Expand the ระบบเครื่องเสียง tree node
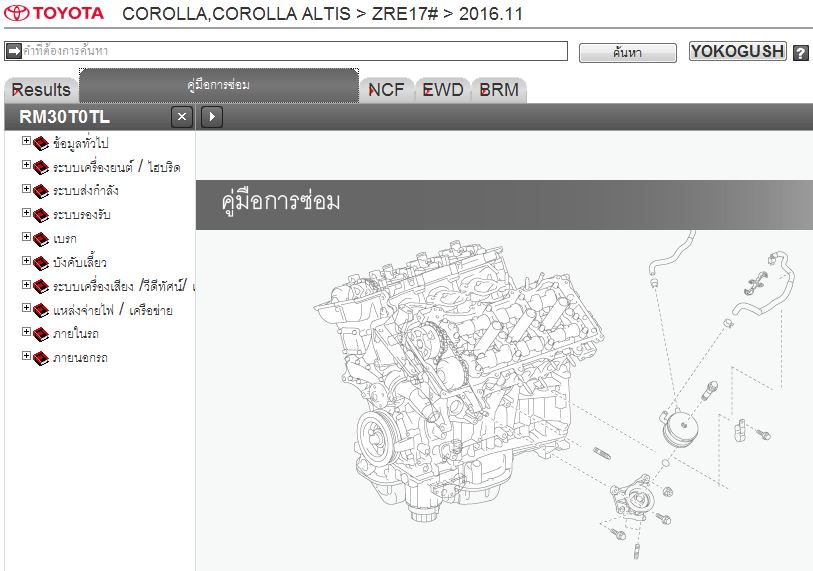This screenshot has height=571, width=813. coord(26,284)
